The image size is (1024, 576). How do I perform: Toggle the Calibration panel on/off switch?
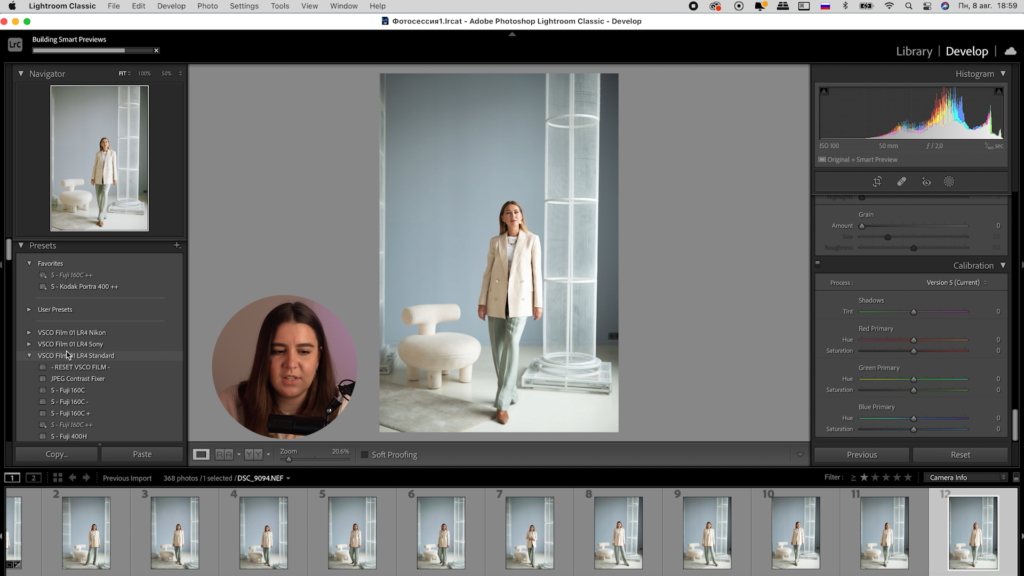(x=818, y=264)
